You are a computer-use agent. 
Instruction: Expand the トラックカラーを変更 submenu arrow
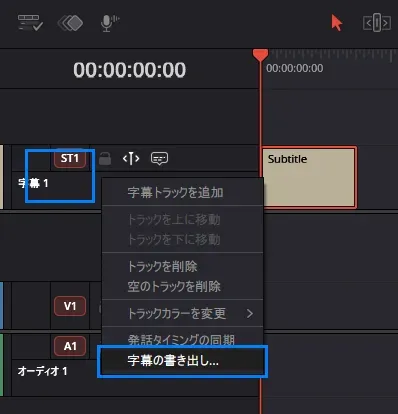(x=250, y=313)
